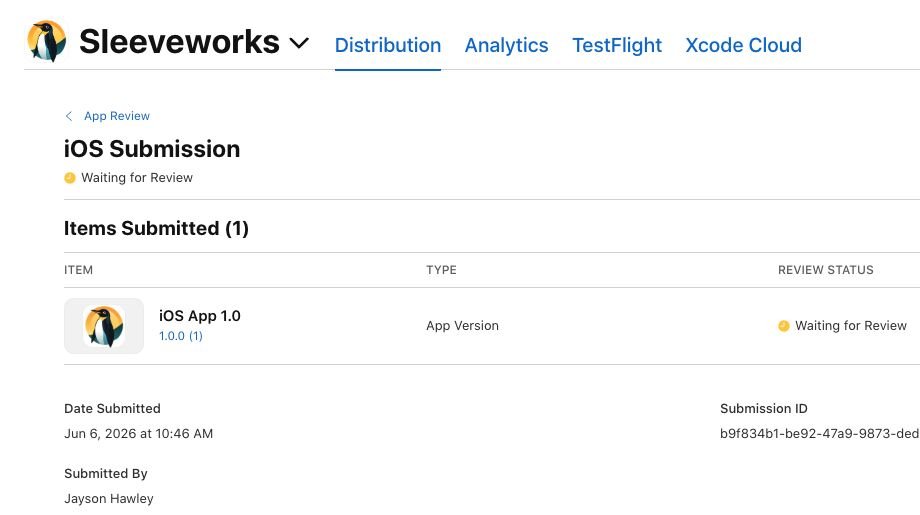
Task: Click the yellow status dot under iOS Submission
Action: [x=70, y=178]
